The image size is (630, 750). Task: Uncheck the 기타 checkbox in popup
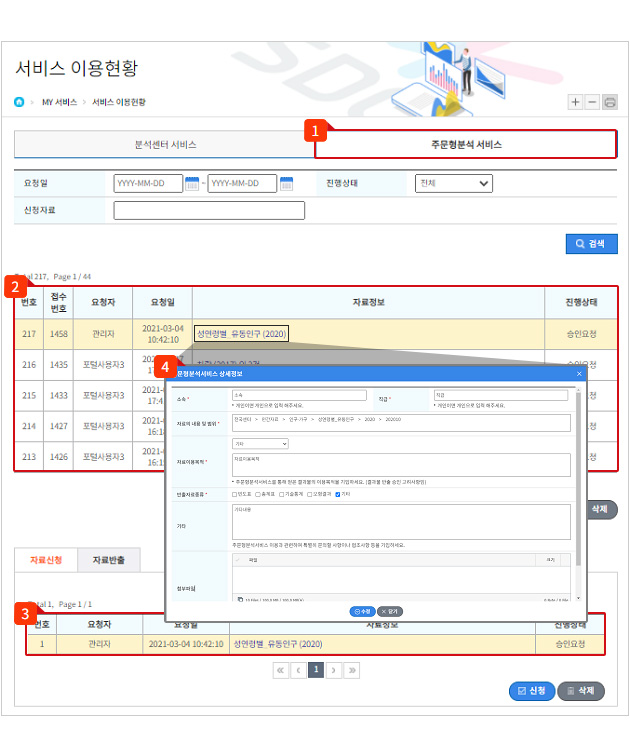[338, 494]
